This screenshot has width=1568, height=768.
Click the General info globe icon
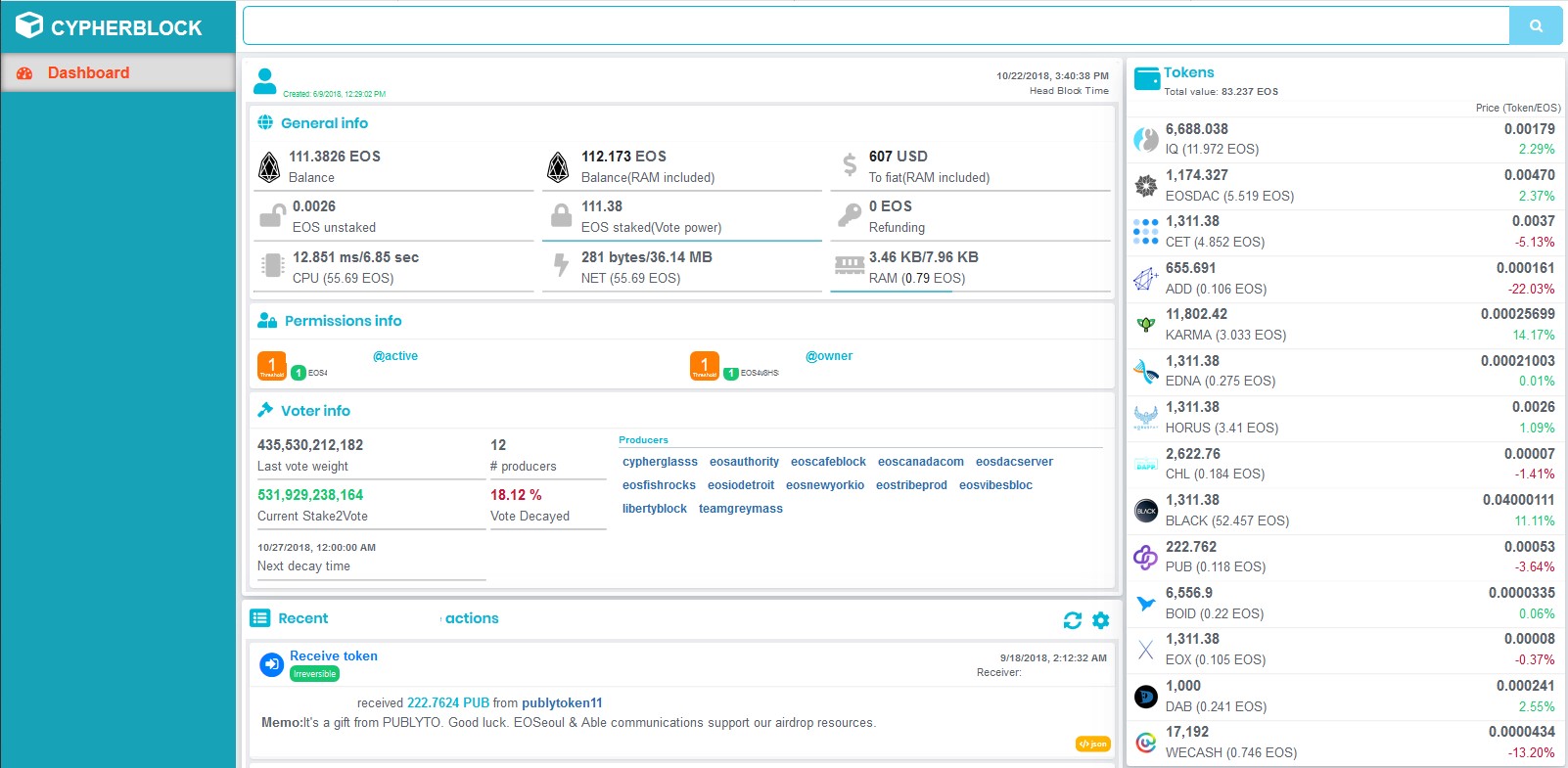[265, 122]
